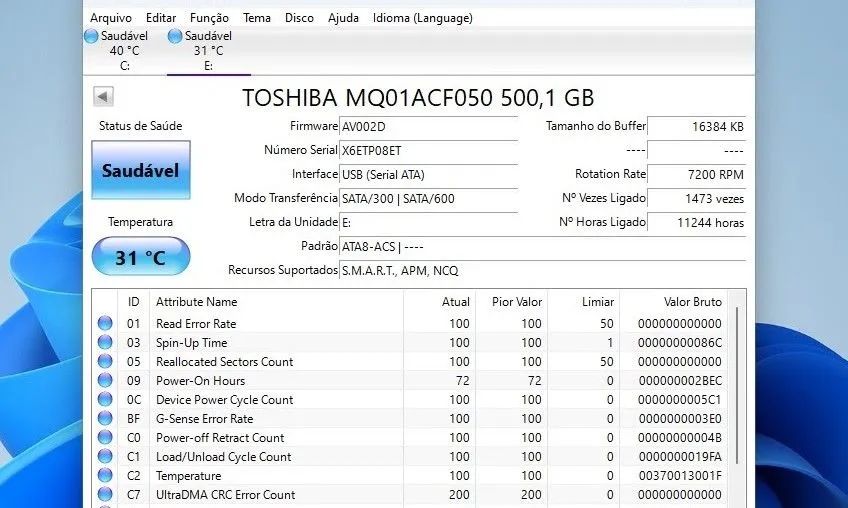Click the disk title TOSHIBA MQ01ACF050 500,1 GB
The image size is (848, 508).
point(418,98)
